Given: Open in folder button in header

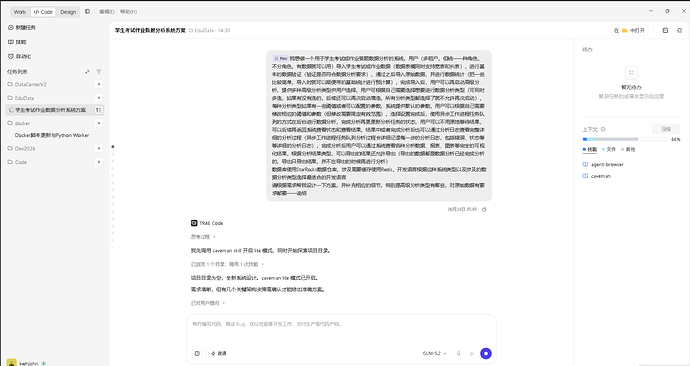Looking at the screenshot, I should pos(629,30).
